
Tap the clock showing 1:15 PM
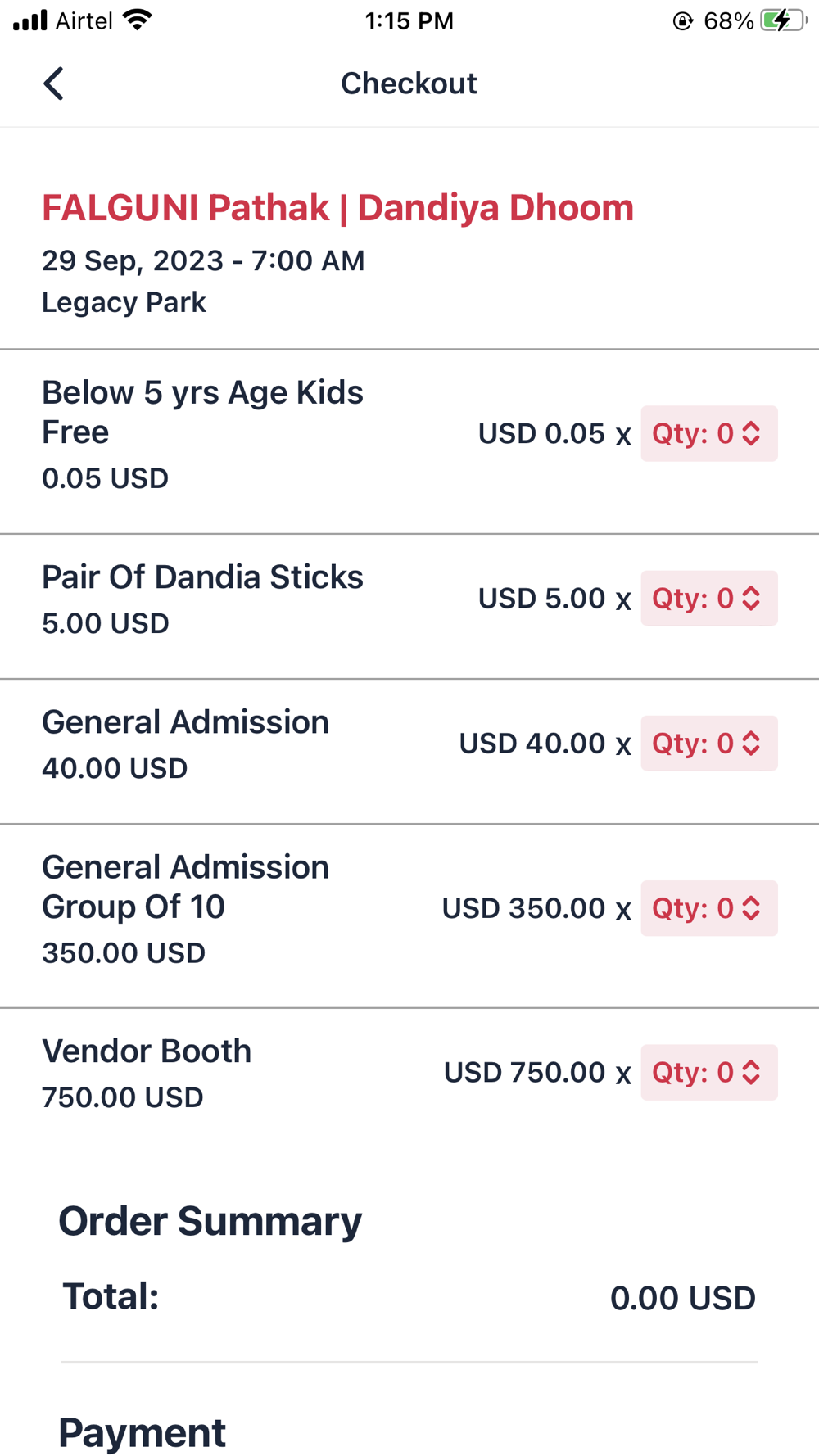click(409, 20)
